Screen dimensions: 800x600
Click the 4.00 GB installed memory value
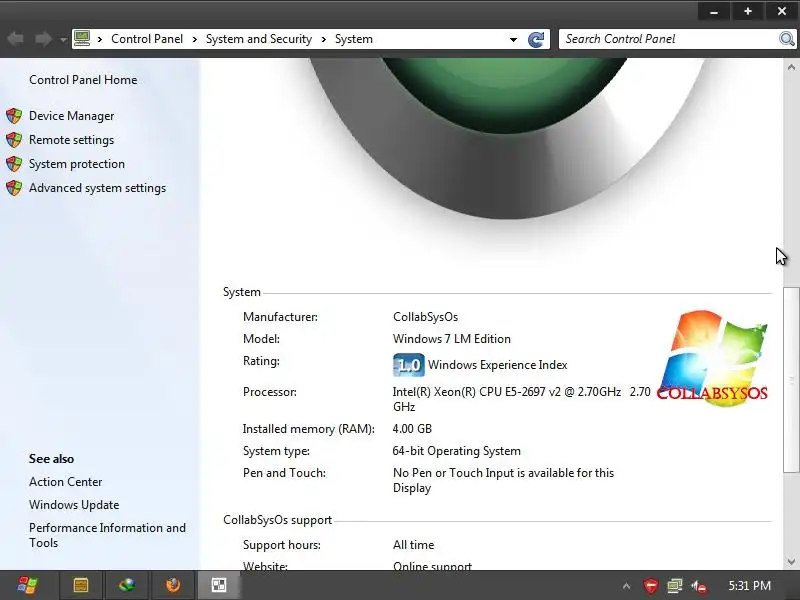tap(412, 429)
